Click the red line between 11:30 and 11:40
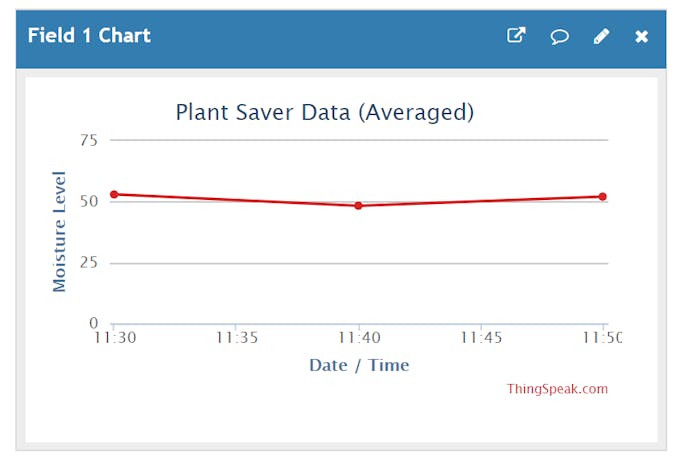The height and width of the screenshot is (460, 680). (x=236, y=200)
